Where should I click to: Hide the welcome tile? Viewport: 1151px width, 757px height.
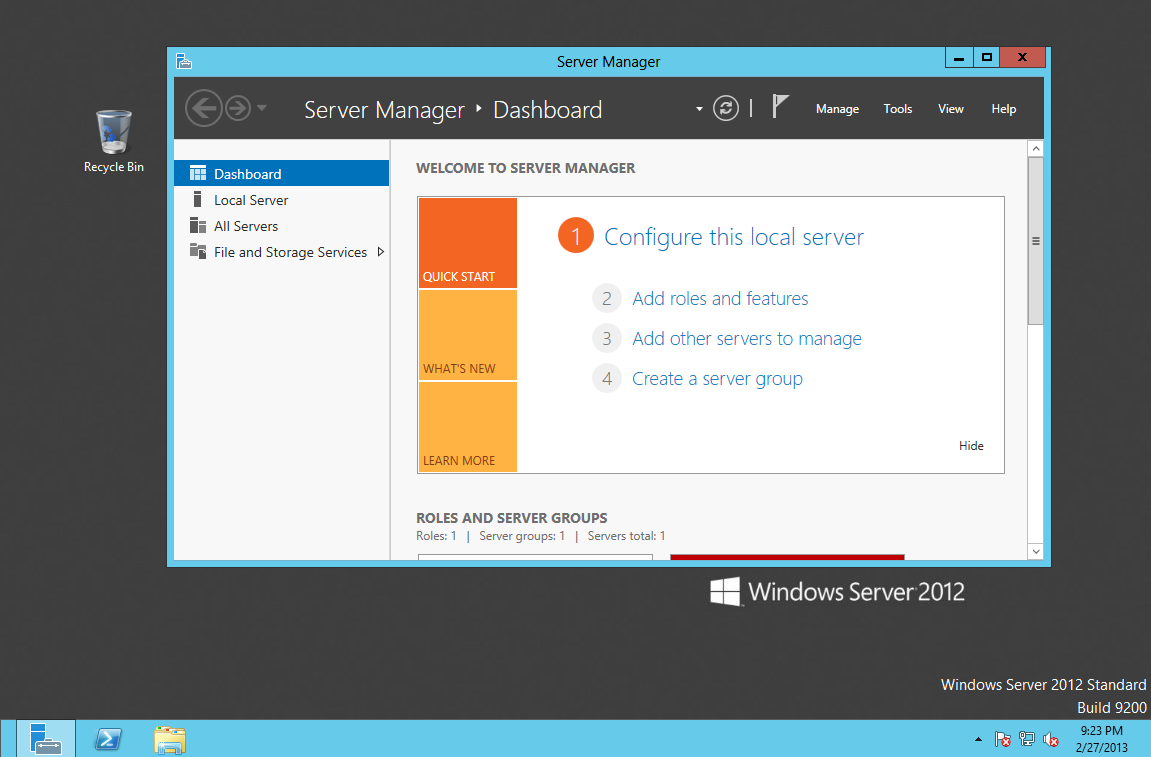coord(970,446)
